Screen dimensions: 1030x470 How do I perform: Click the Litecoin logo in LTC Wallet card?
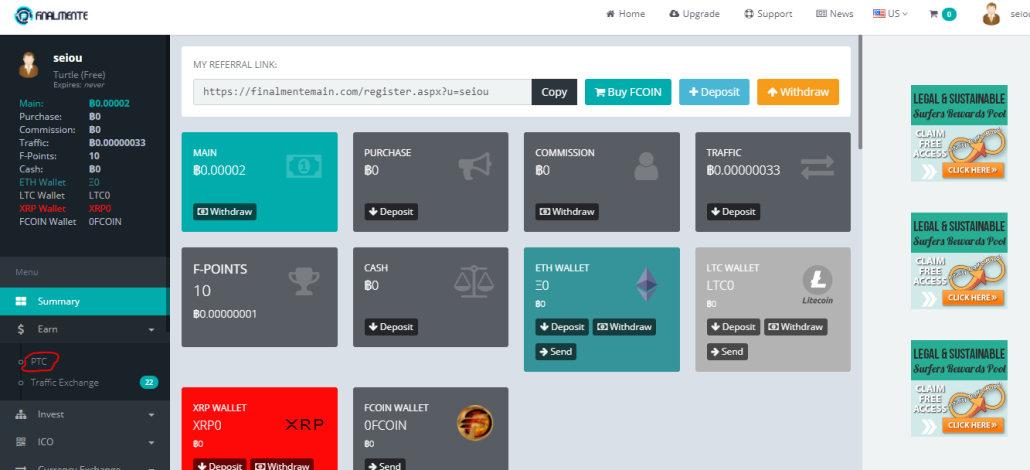coord(817,285)
